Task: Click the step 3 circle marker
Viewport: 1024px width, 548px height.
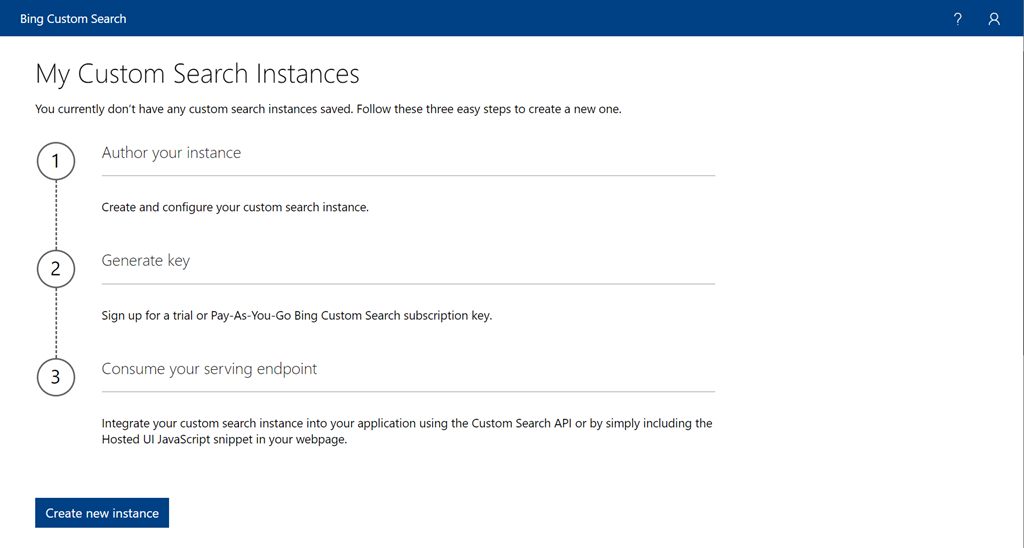Action: click(56, 377)
